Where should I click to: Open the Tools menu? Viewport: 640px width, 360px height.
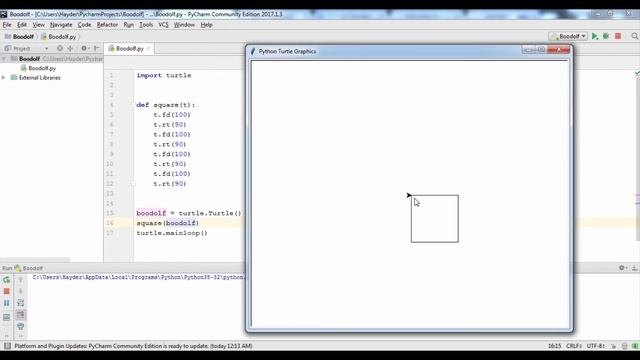coord(146,25)
